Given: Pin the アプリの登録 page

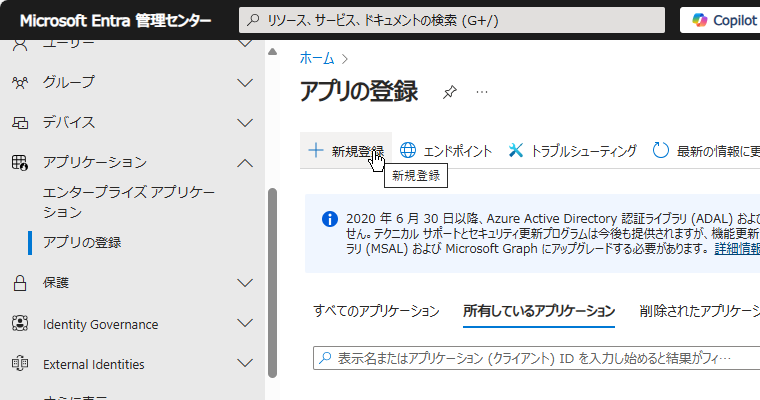Looking at the screenshot, I should pyautogui.click(x=450, y=92).
